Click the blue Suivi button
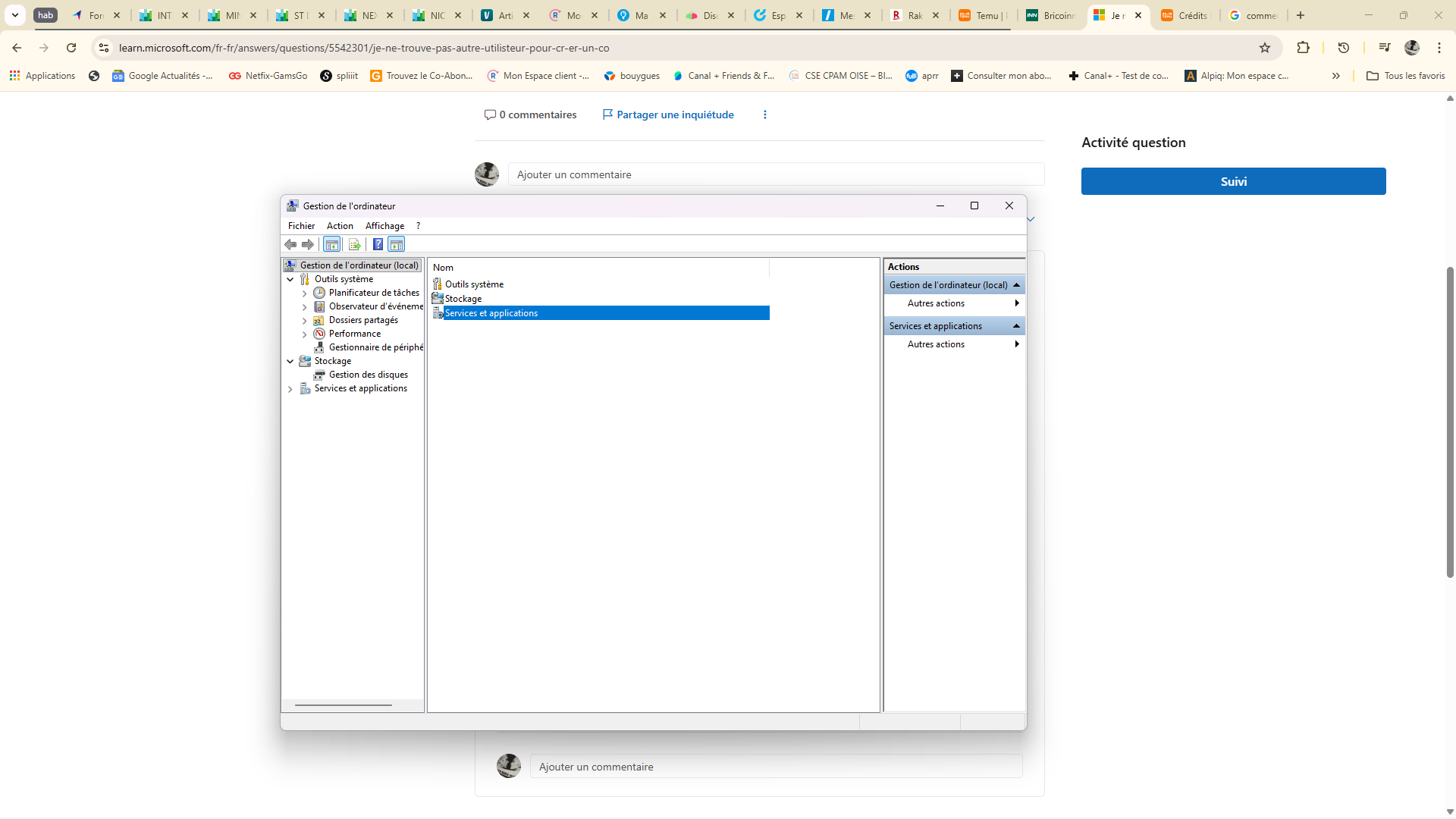This screenshot has height=819, width=1456. coord(1233,181)
